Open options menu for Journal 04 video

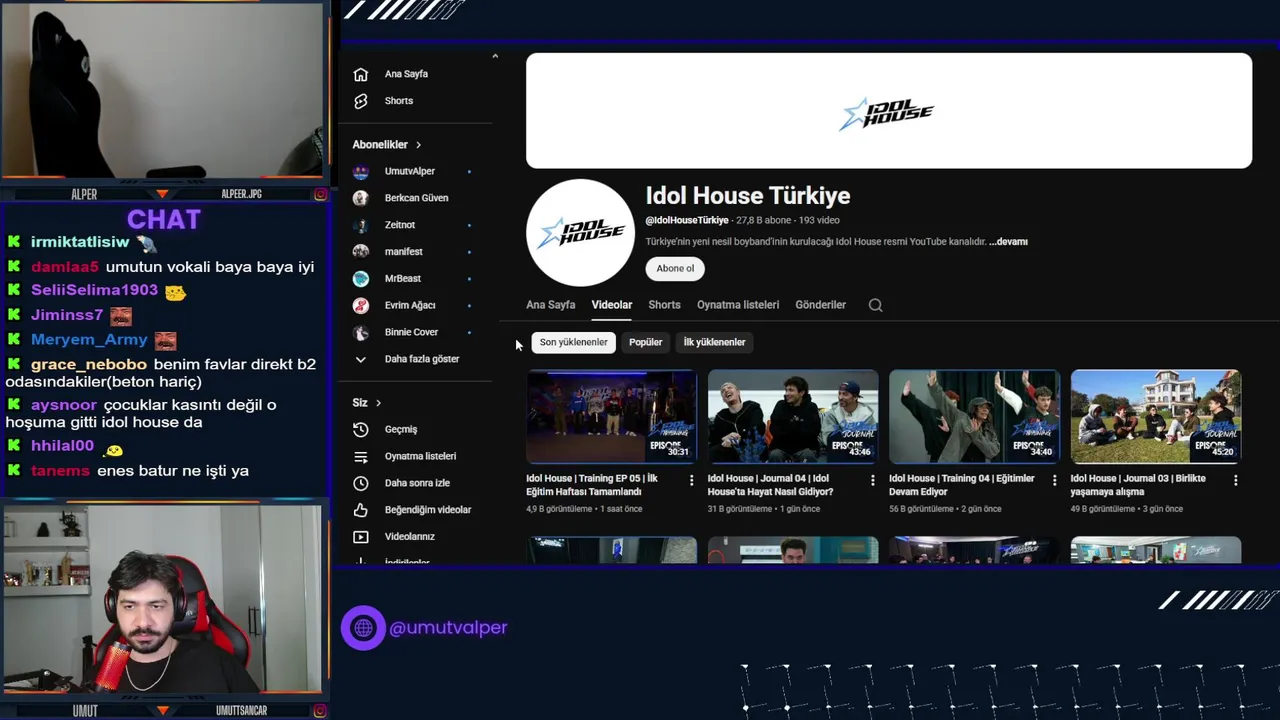[x=872, y=480]
